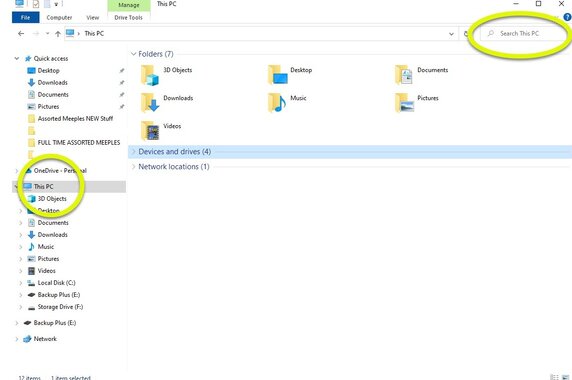The image size is (572, 380).
Task: Select Local Disk (C:) in sidebar
Action: (56, 283)
